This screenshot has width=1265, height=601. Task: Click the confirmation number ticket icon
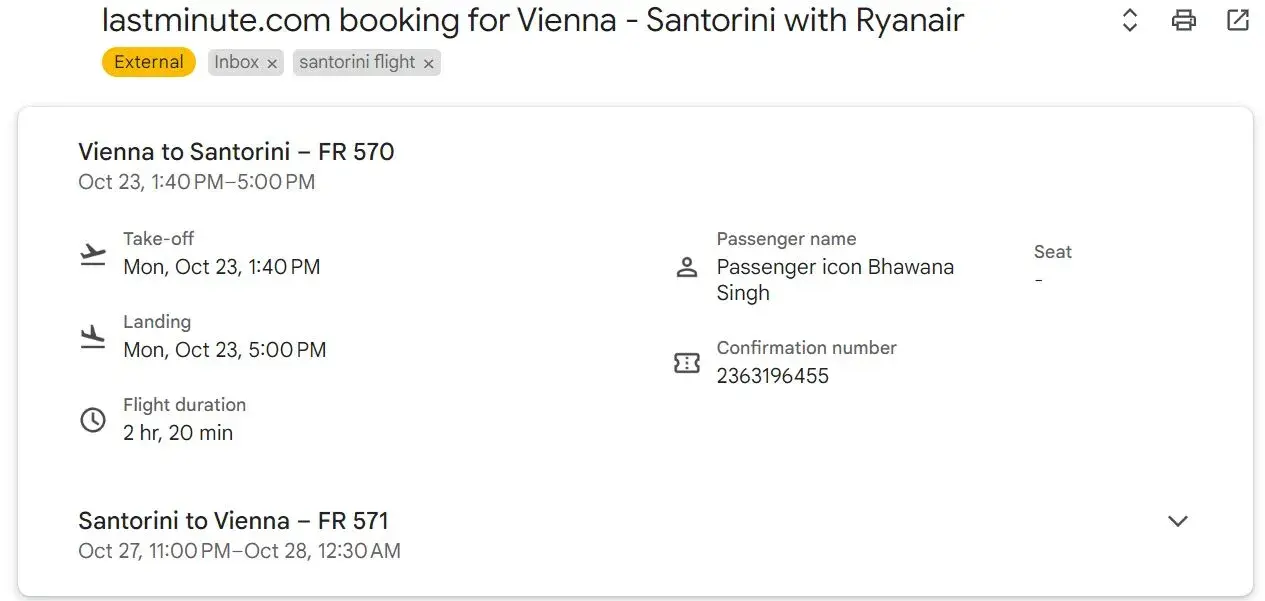[x=687, y=363]
